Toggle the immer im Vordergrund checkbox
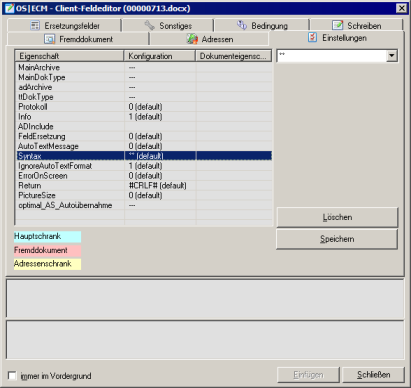The height and width of the screenshot is (388, 411). pyautogui.click(x=12, y=376)
